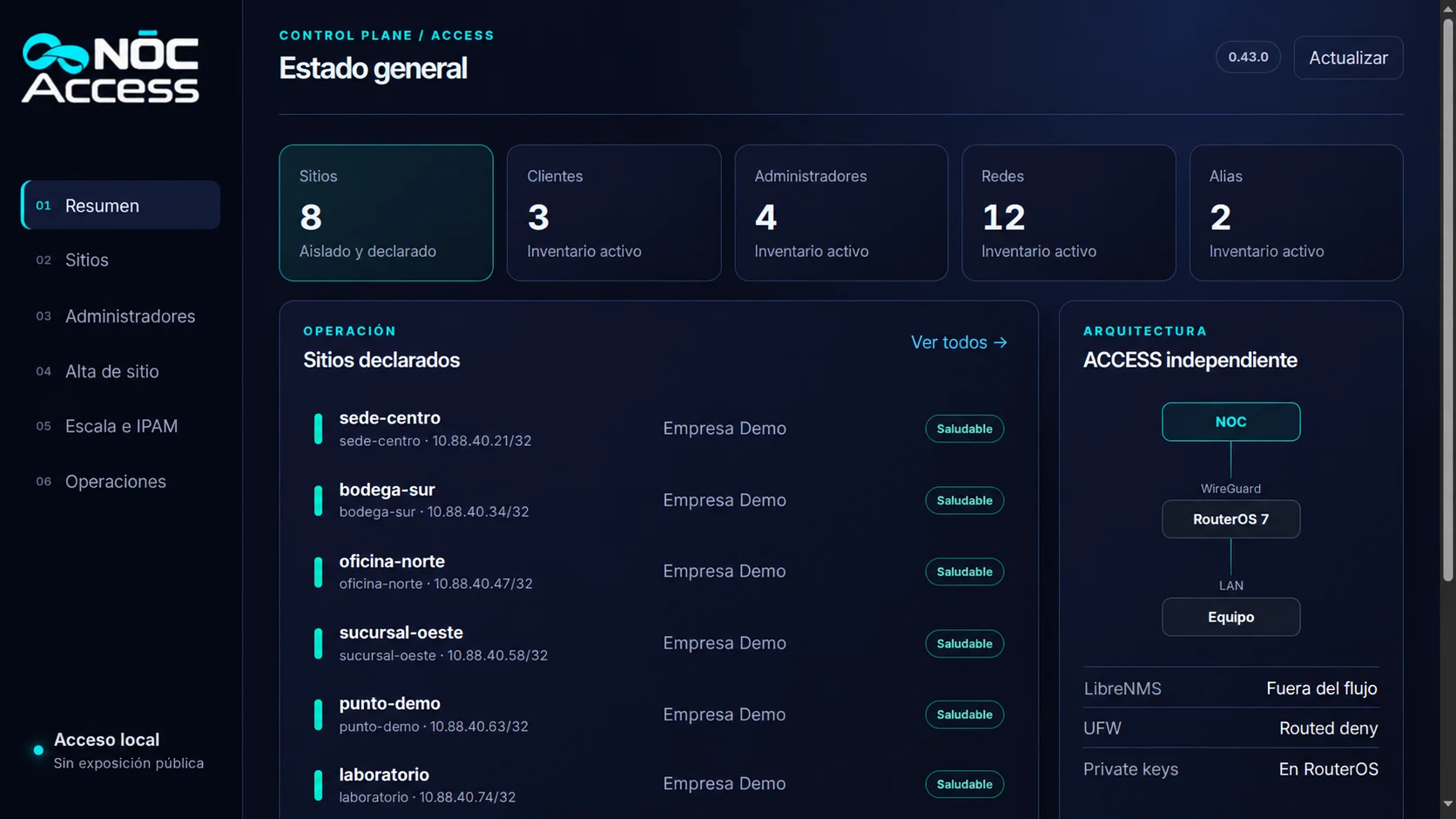
Task: Click Empresa Demo in the punto-demo row
Action: point(725,714)
